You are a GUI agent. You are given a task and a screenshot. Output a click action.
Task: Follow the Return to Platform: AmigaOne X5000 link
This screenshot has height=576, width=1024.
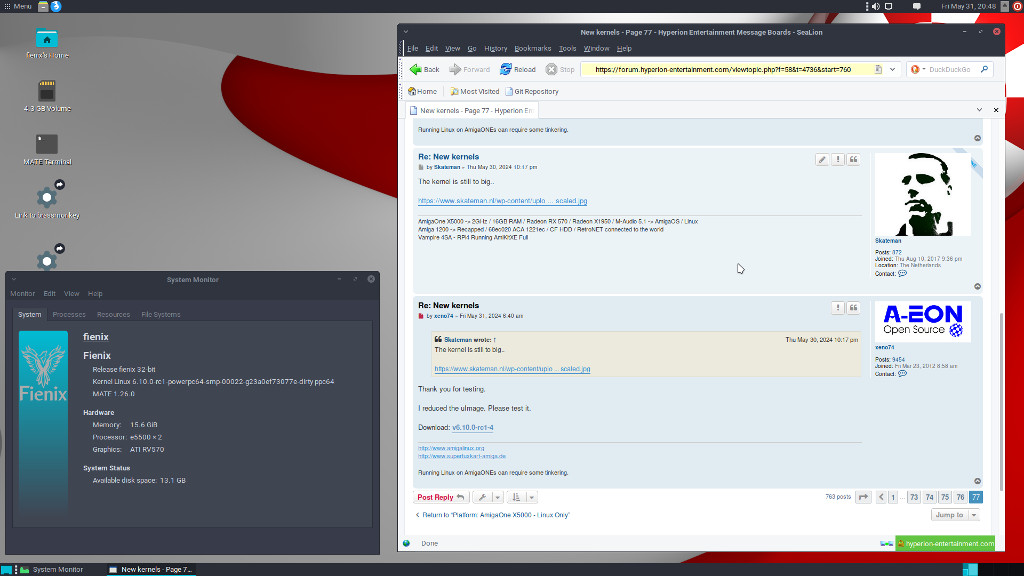point(492,515)
